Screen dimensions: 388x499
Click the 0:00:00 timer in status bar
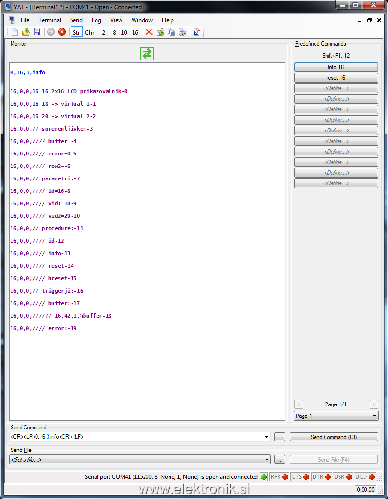click(365, 489)
